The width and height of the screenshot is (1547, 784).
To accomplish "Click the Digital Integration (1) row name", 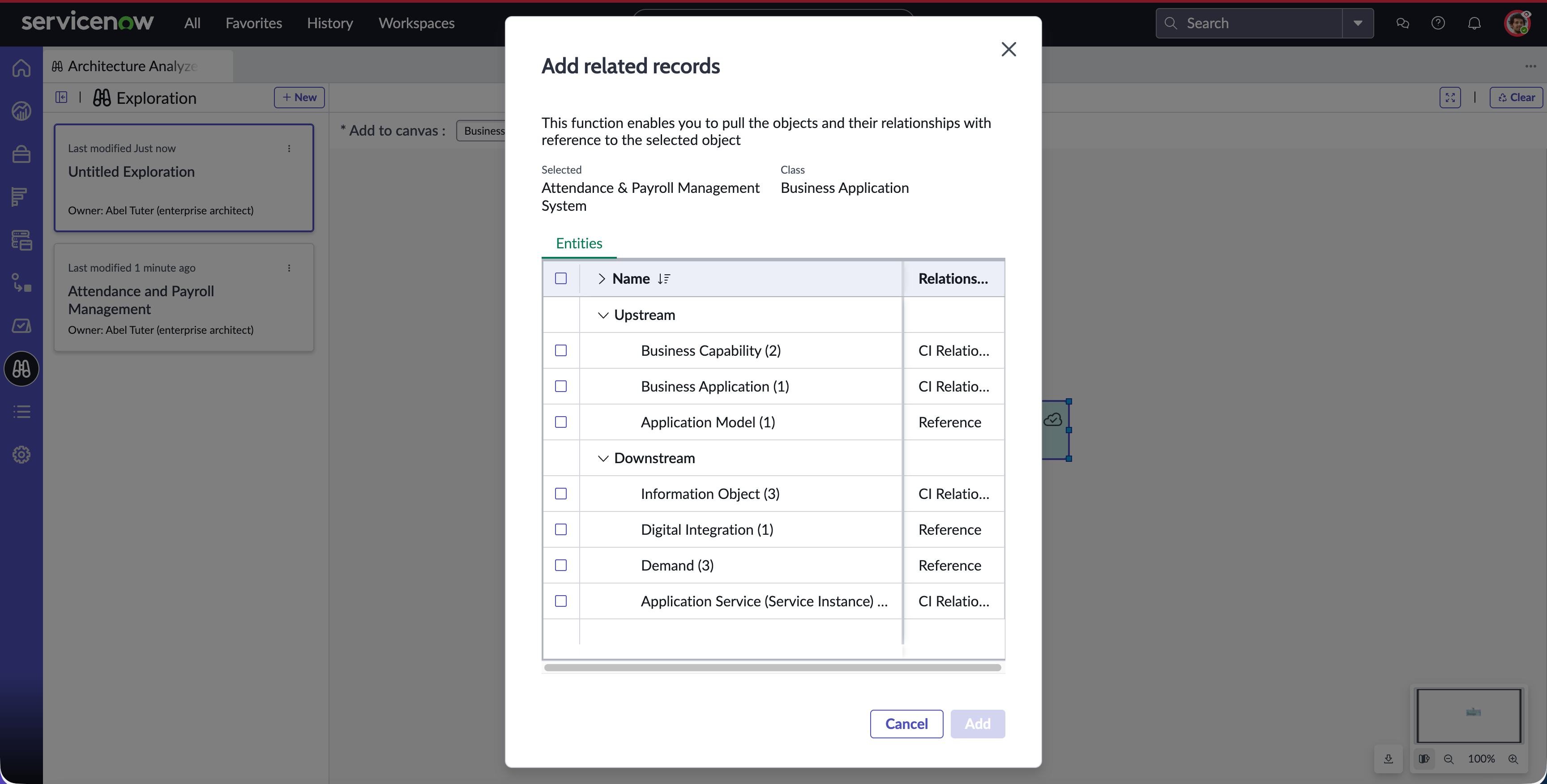I will point(707,529).
